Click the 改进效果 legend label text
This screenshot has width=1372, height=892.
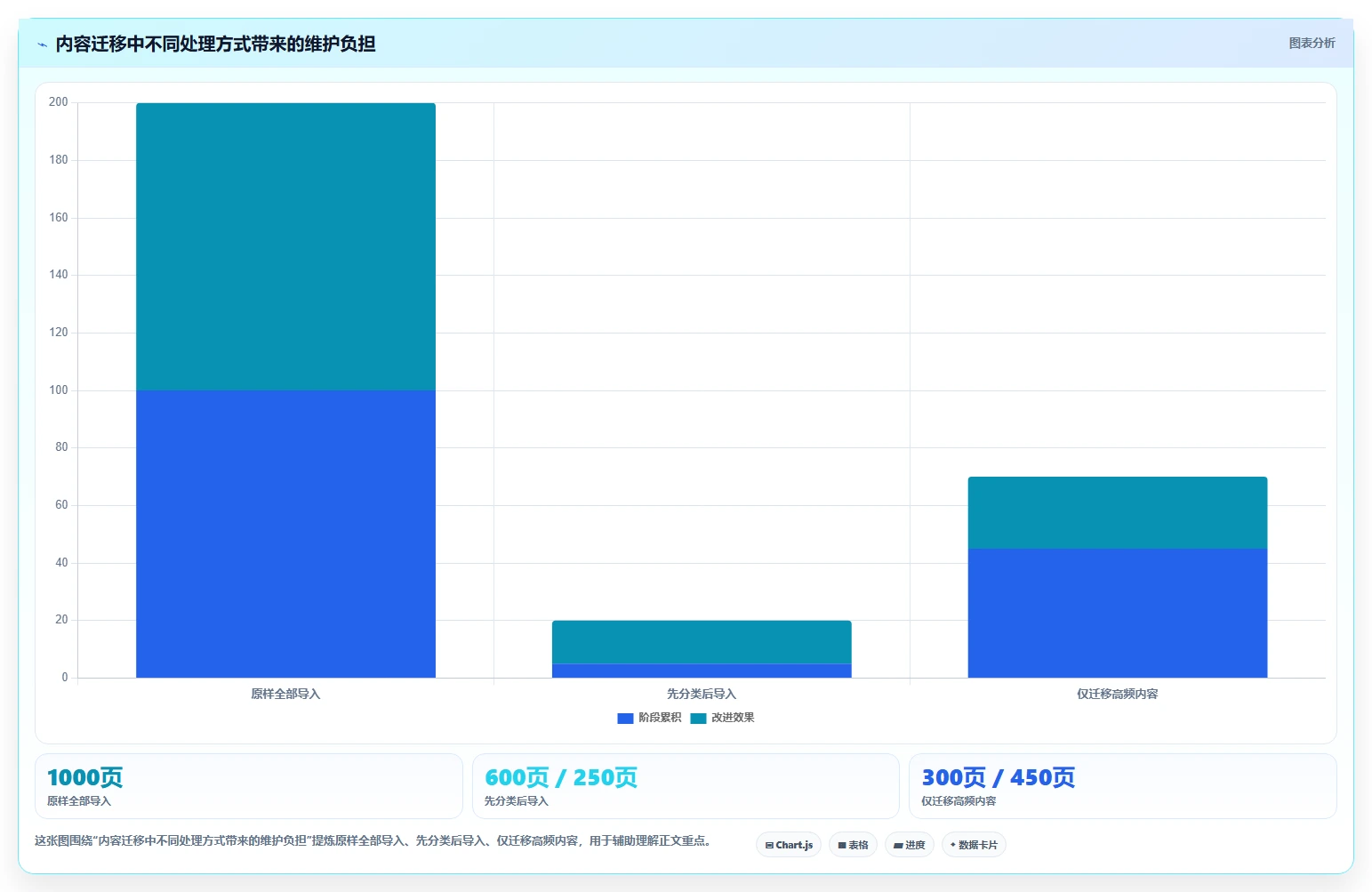pyautogui.click(x=733, y=718)
